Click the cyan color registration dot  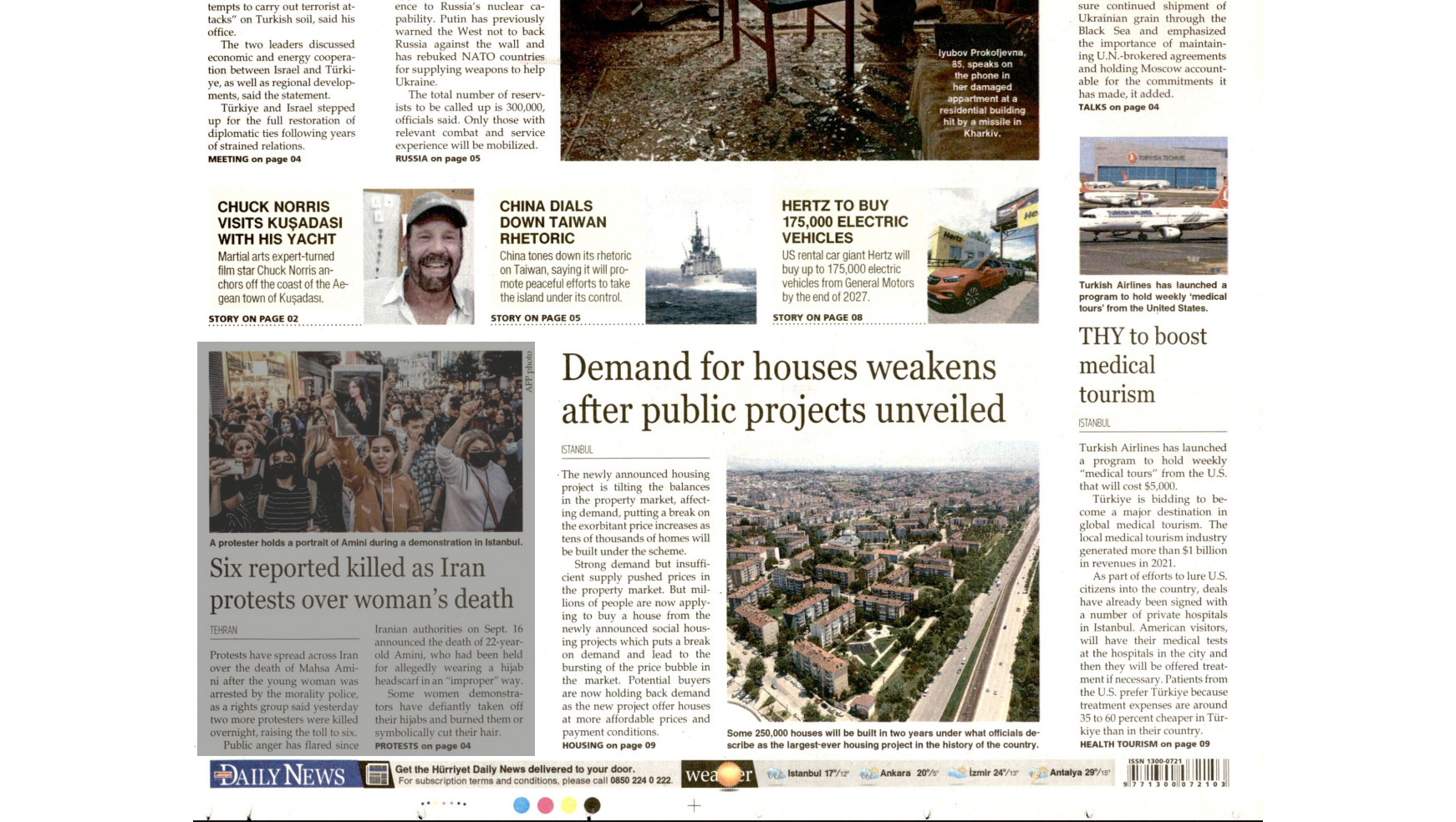tap(522, 805)
